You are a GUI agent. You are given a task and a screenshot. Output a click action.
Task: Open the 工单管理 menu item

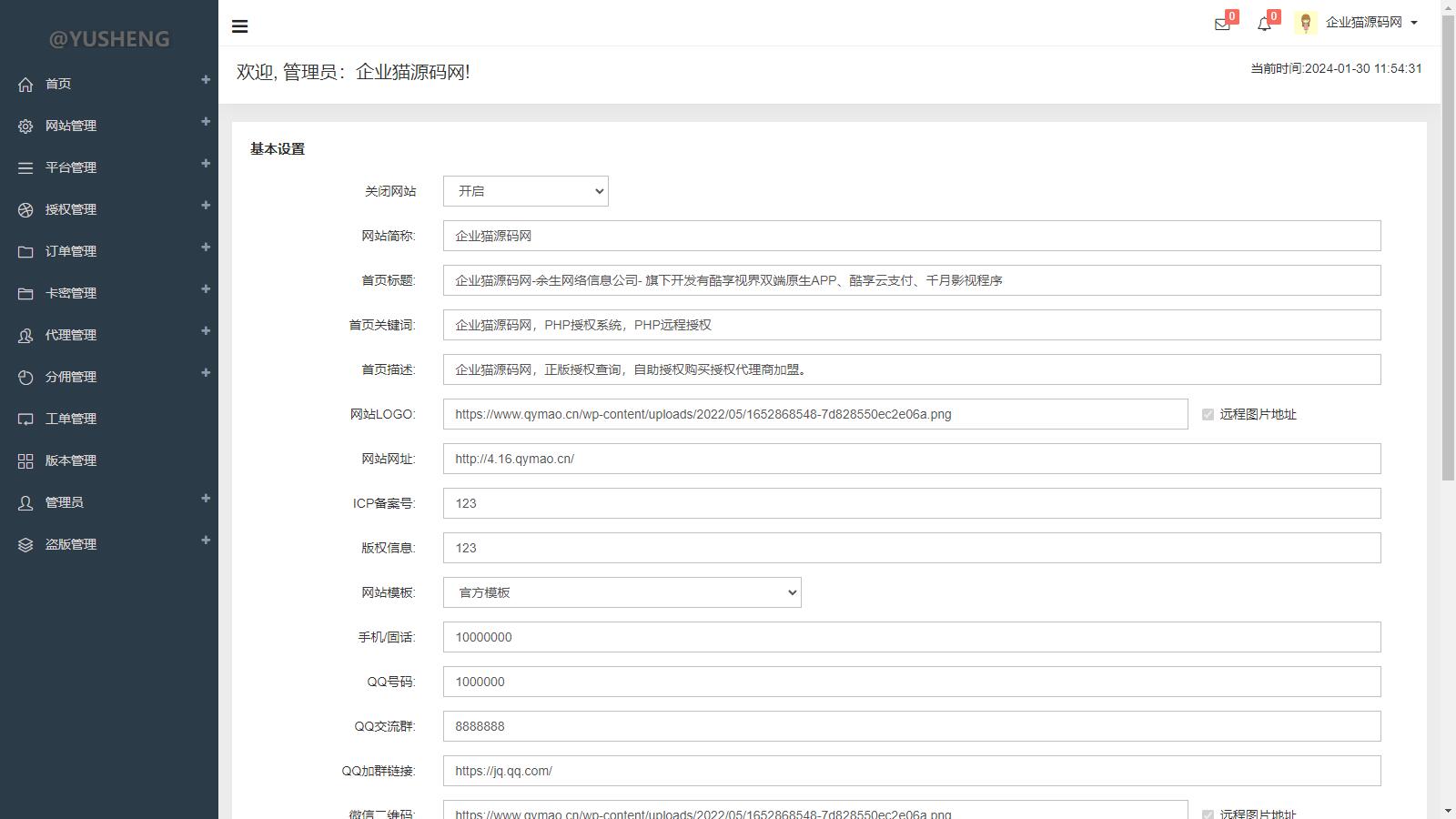click(71, 419)
